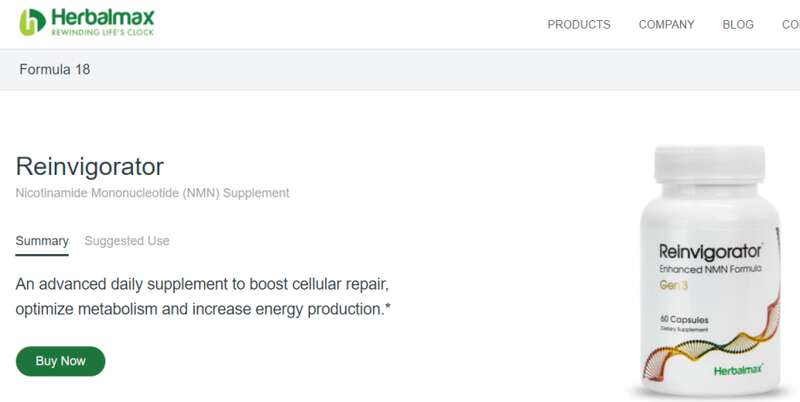Click the product summary description paragraph
Viewport: 800px width, 402px height.
pyautogui.click(x=203, y=296)
